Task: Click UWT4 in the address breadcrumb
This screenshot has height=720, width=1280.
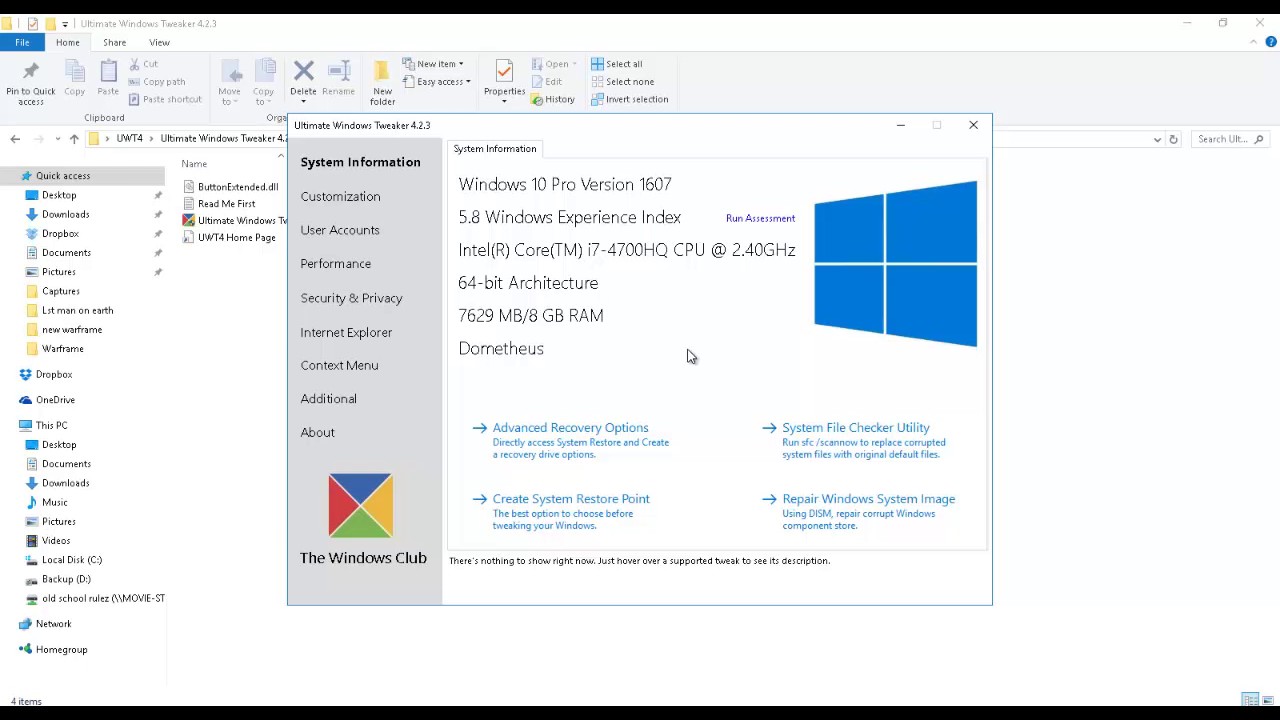Action: click(x=129, y=139)
